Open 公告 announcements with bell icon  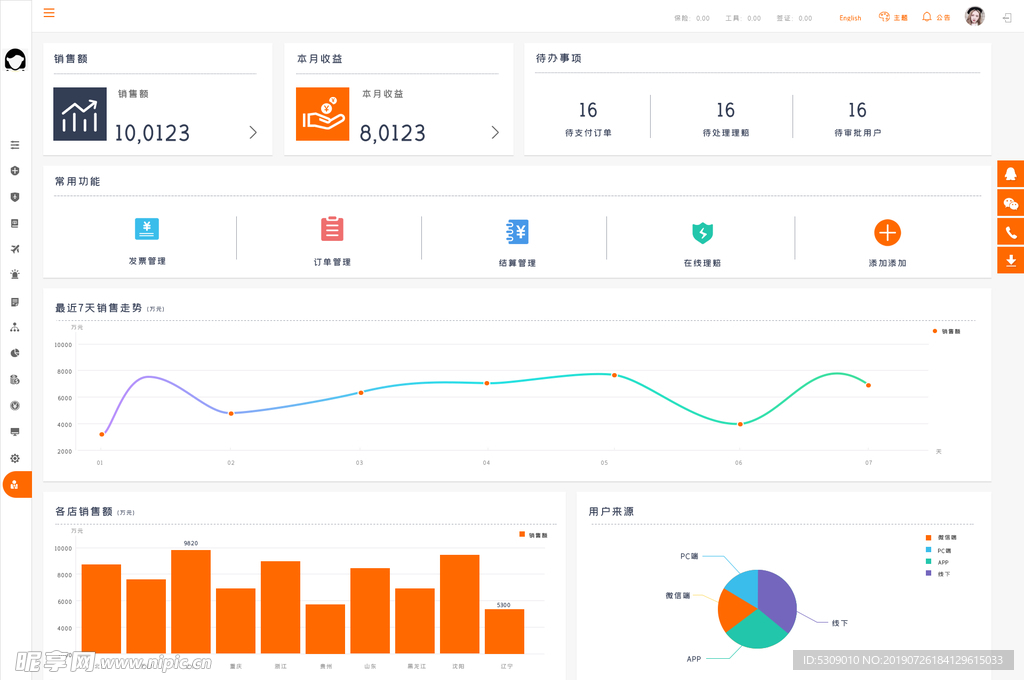click(x=936, y=17)
